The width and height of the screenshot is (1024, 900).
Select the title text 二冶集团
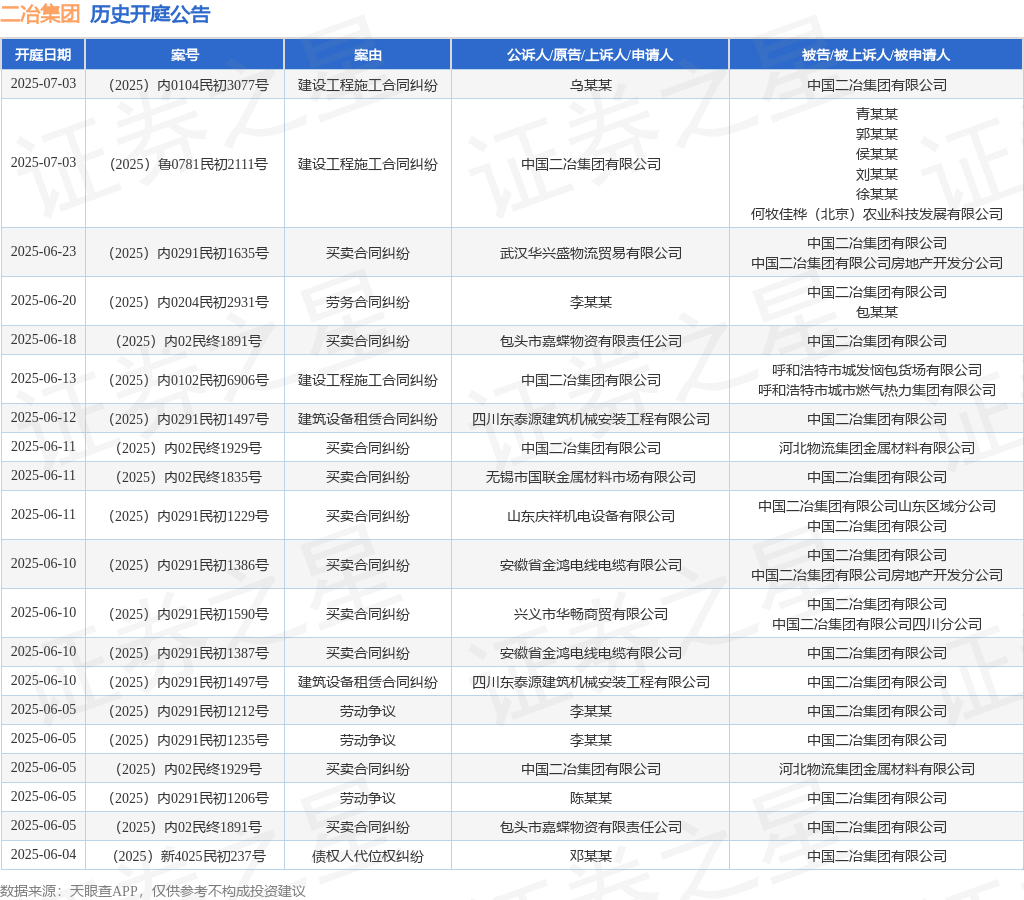click(x=40, y=14)
